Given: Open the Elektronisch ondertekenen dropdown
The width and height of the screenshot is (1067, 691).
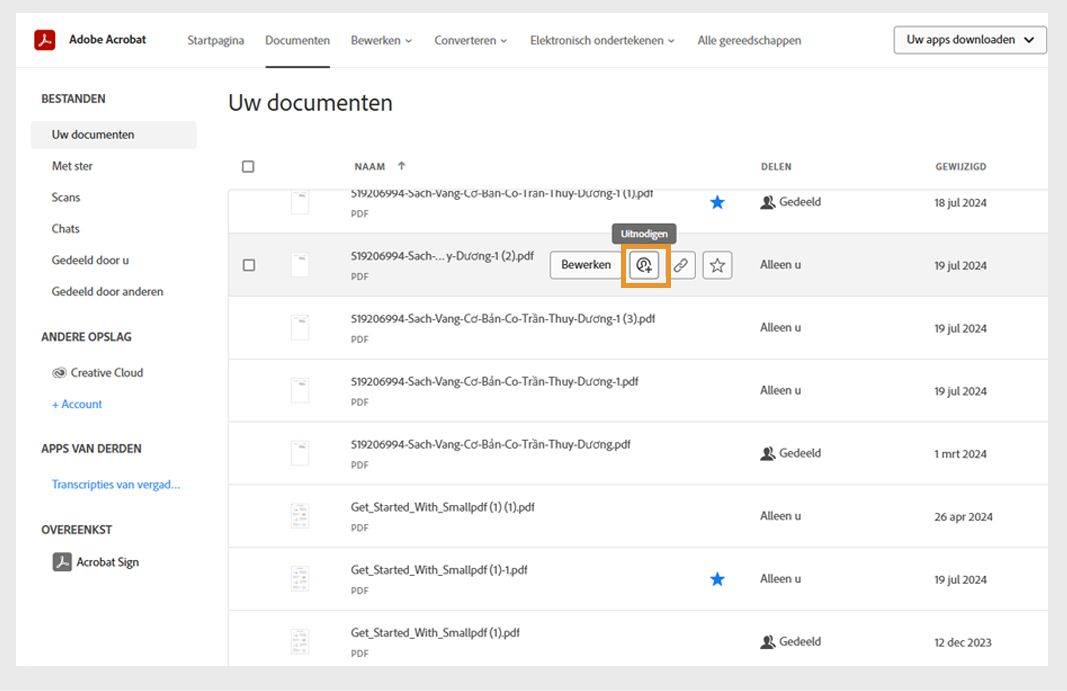Looking at the screenshot, I should pyautogui.click(x=602, y=40).
